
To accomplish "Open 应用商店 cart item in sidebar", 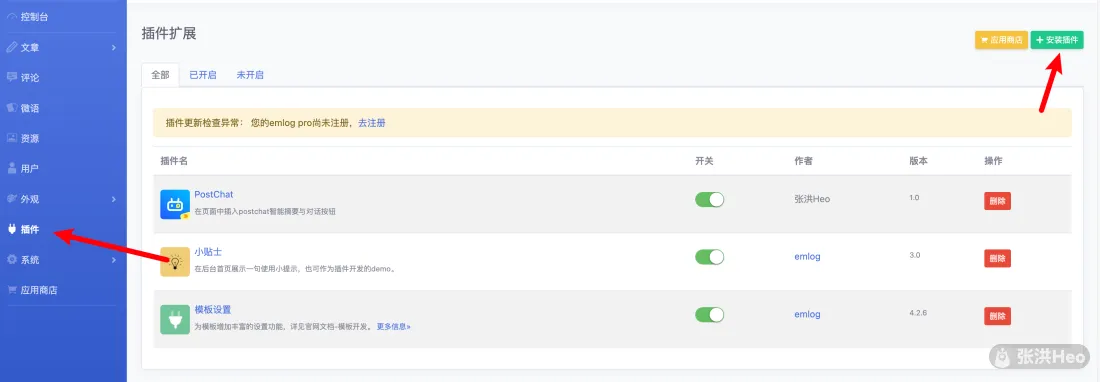I will pos(63,289).
